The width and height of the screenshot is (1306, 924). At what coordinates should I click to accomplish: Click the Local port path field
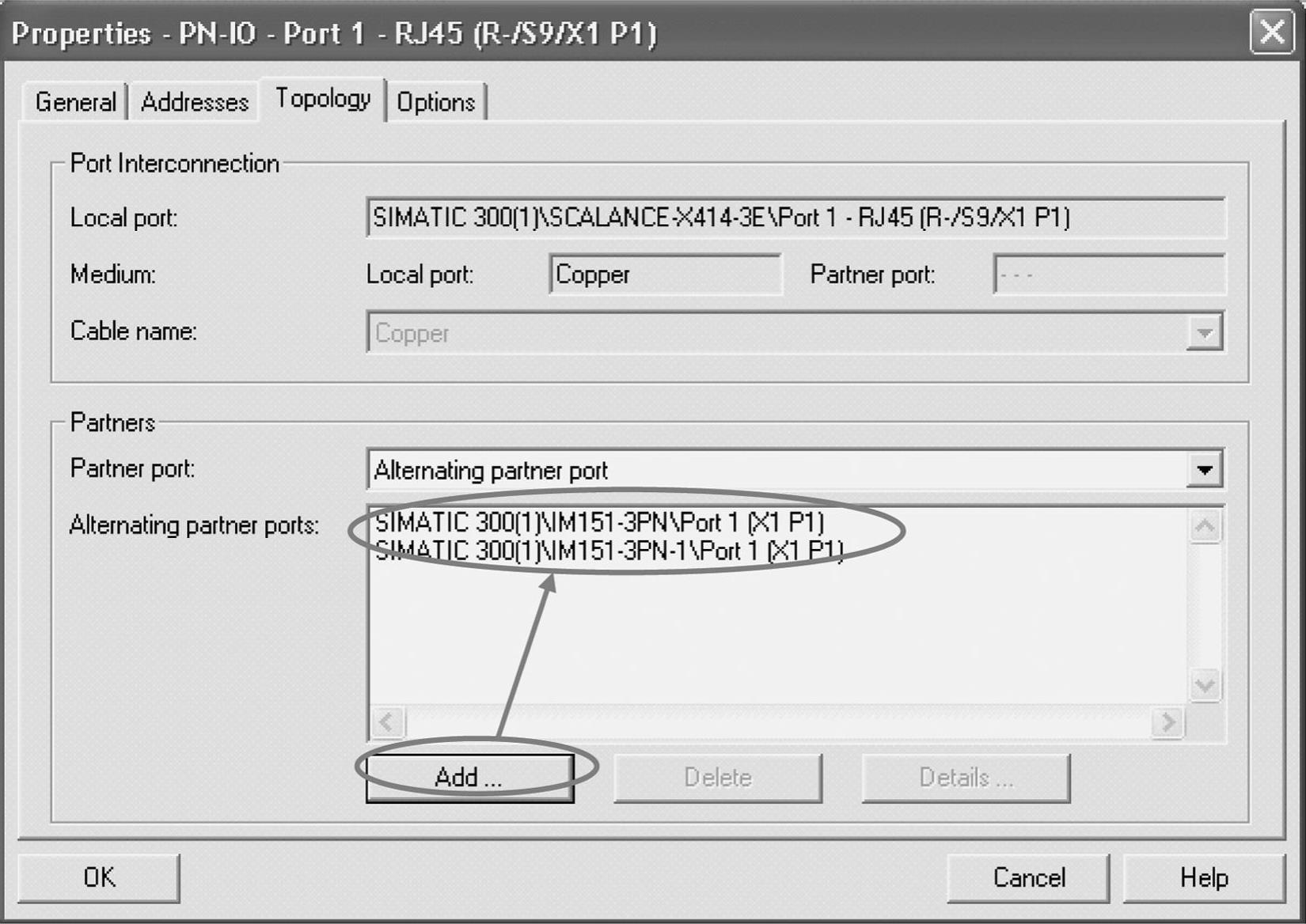tap(795, 218)
